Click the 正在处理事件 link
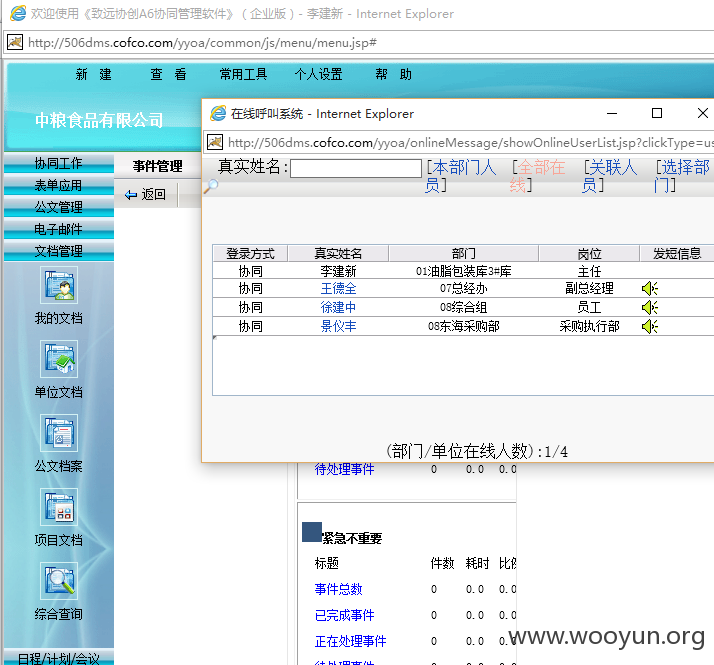This screenshot has height=665, width=714. point(350,641)
